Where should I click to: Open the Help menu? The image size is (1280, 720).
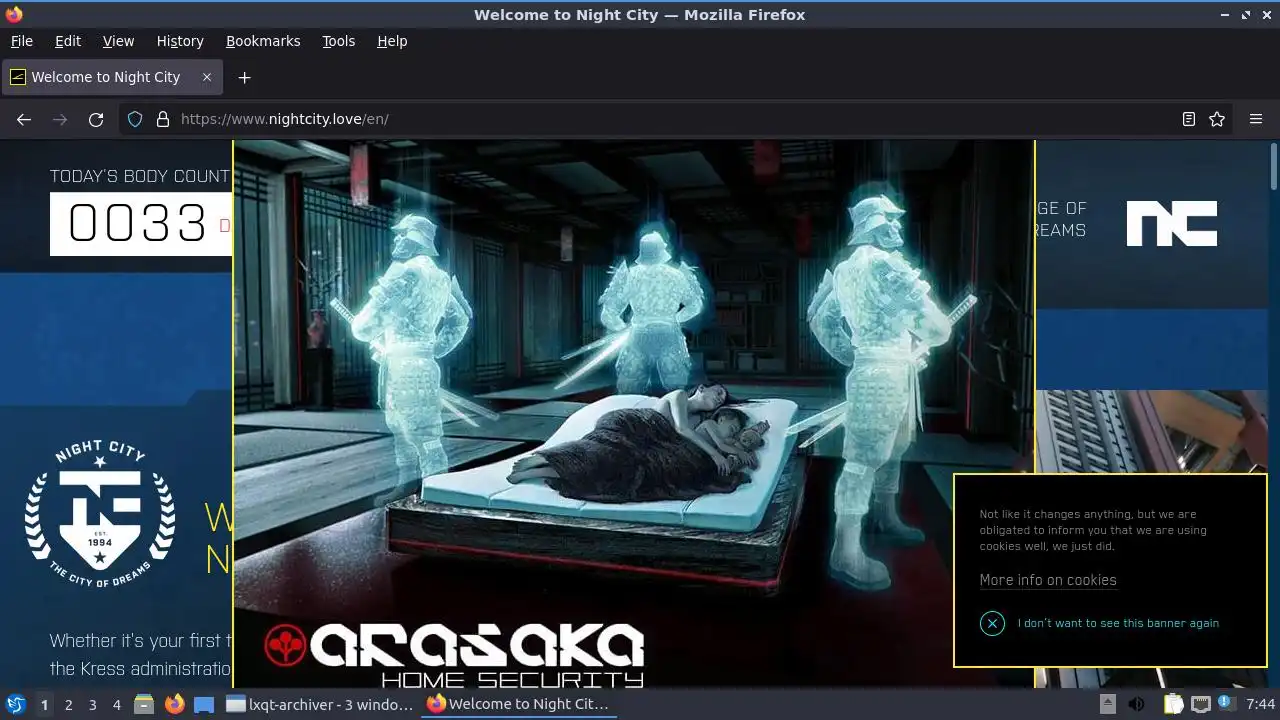point(392,41)
